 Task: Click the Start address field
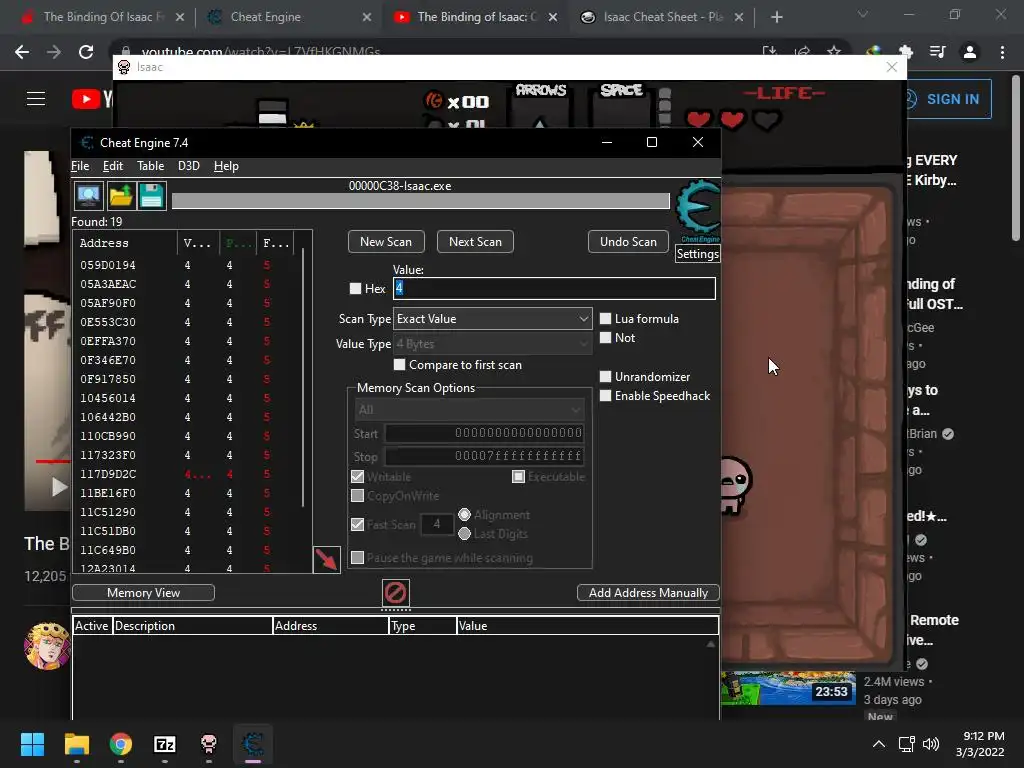click(x=484, y=433)
